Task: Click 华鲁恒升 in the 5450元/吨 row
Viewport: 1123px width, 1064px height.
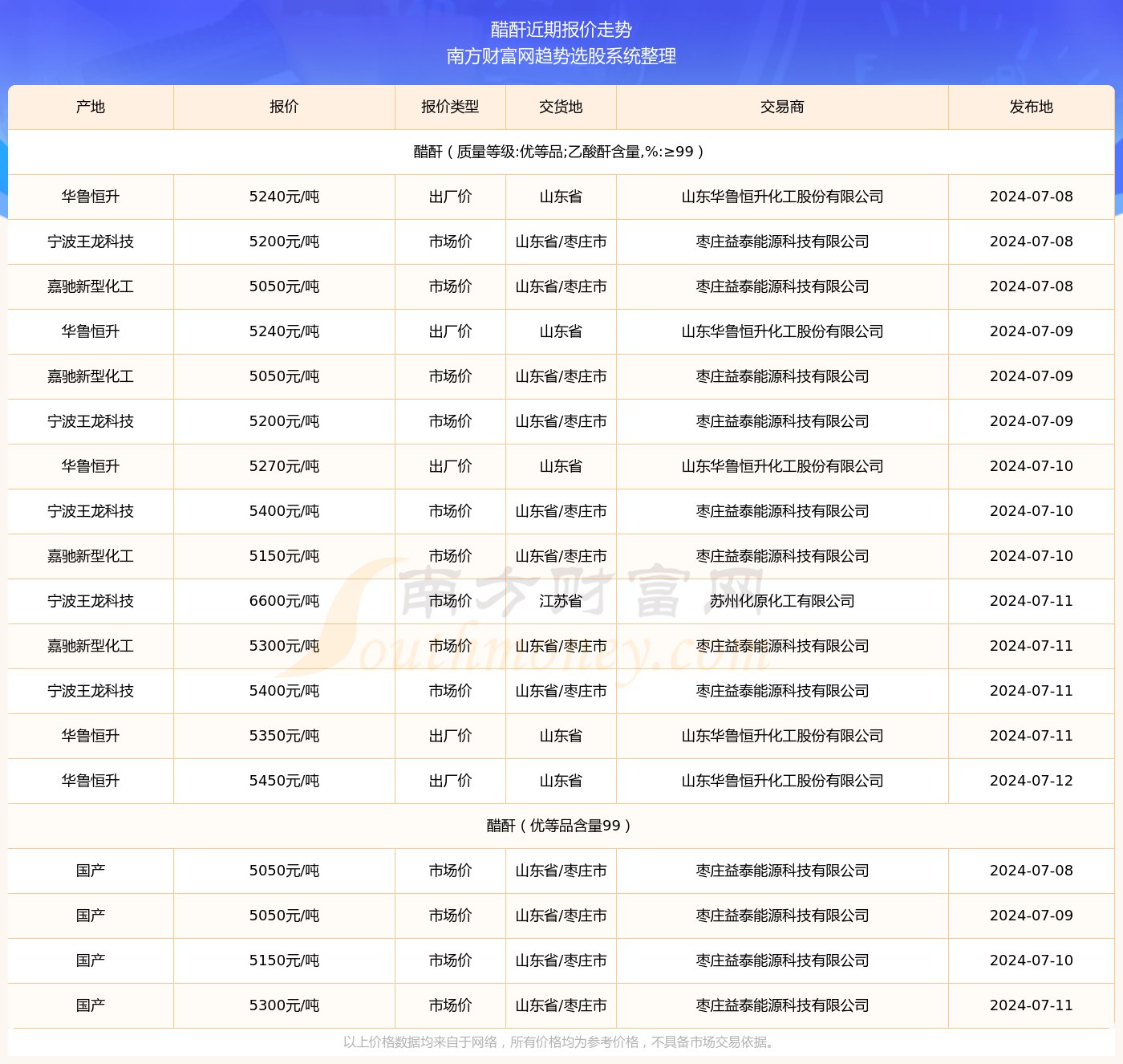Action: (91, 781)
